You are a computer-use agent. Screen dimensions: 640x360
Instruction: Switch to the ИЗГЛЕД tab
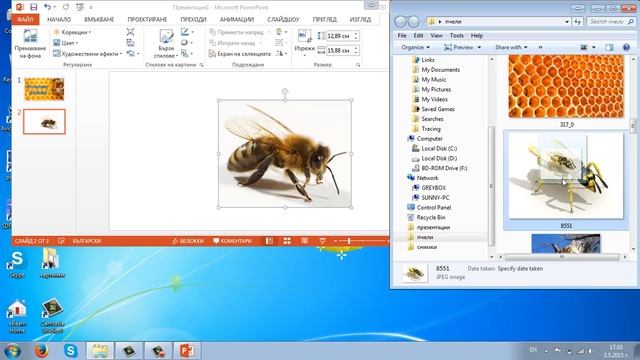(360, 19)
